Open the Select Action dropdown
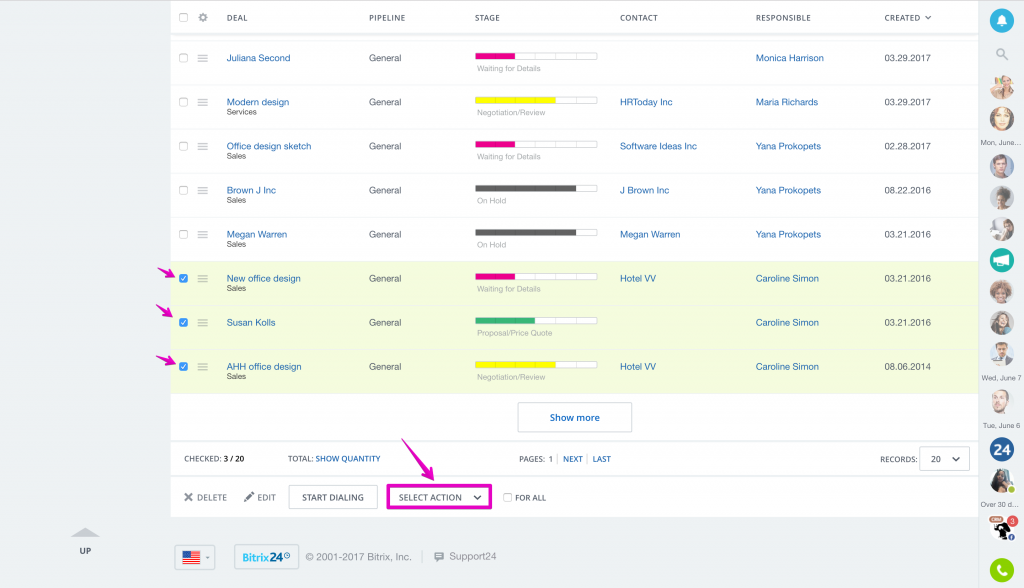 (439, 497)
